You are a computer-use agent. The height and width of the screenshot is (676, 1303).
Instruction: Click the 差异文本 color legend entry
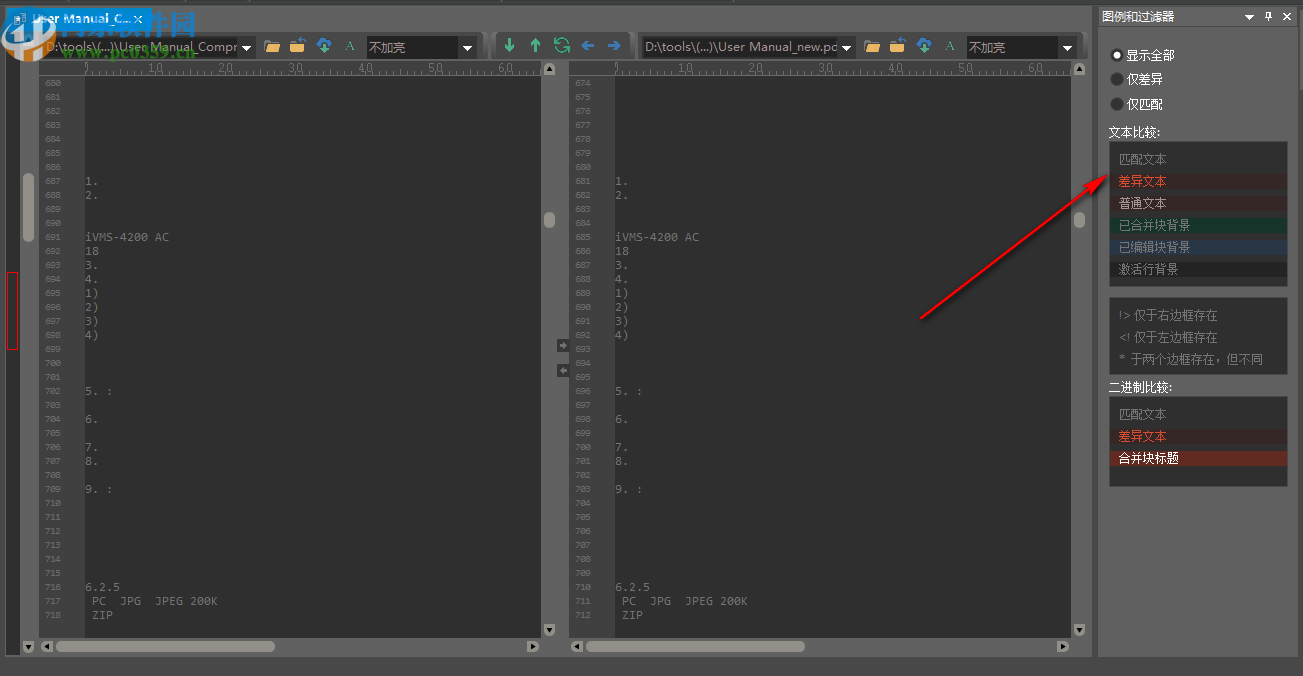coord(1142,181)
